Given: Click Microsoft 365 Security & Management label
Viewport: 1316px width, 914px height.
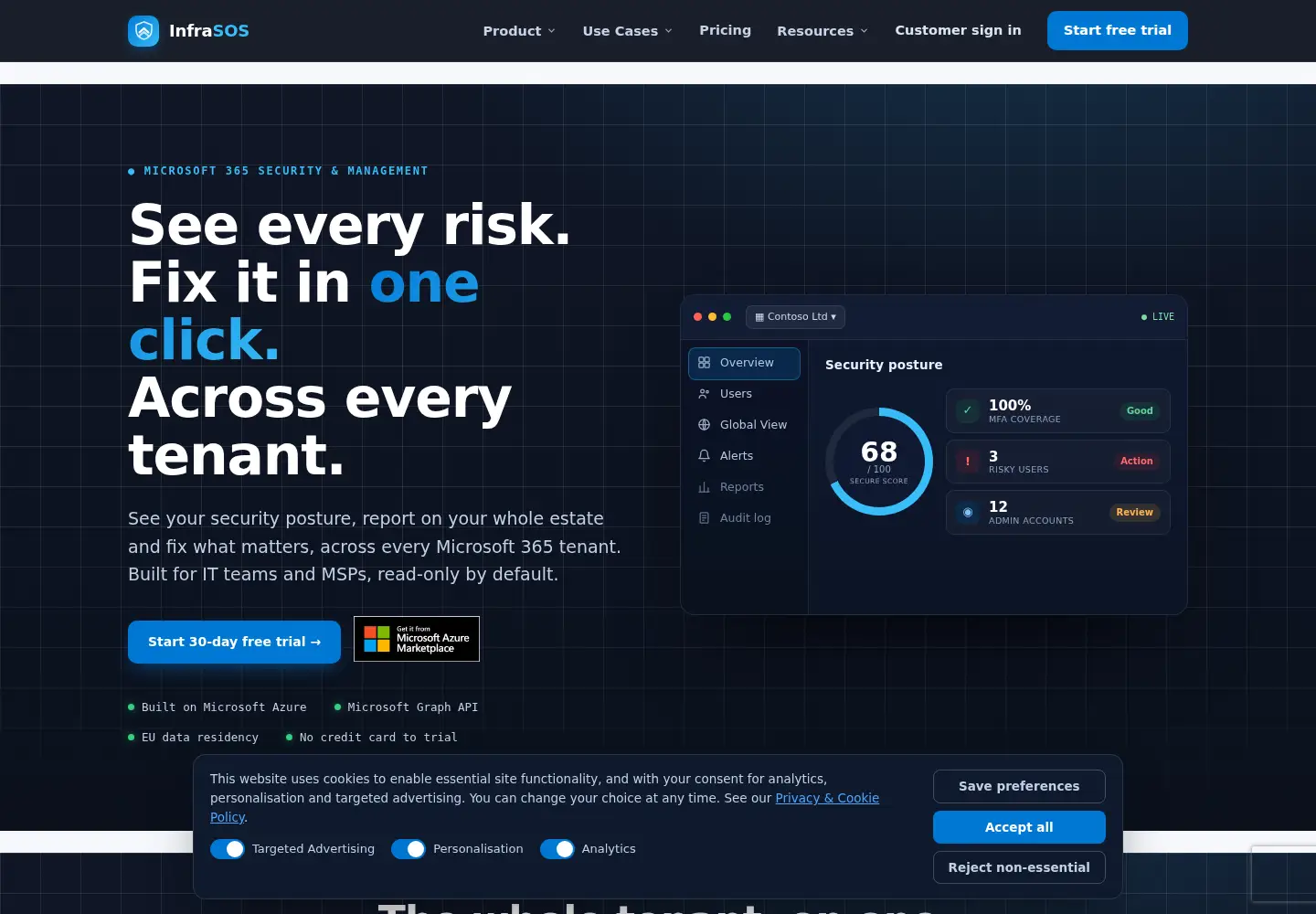Looking at the screenshot, I should coord(286,171).
